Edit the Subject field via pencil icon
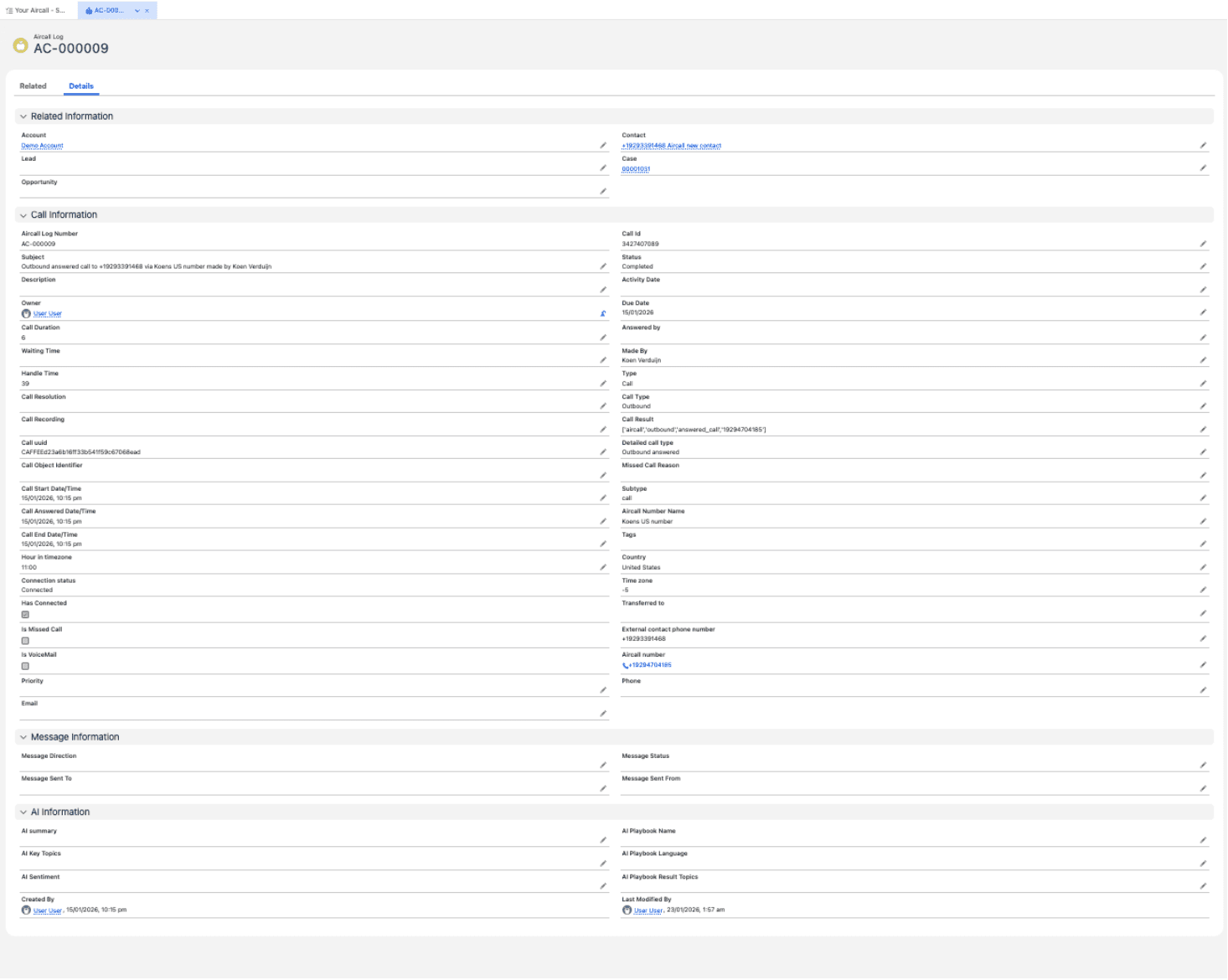 pos(605,265)
